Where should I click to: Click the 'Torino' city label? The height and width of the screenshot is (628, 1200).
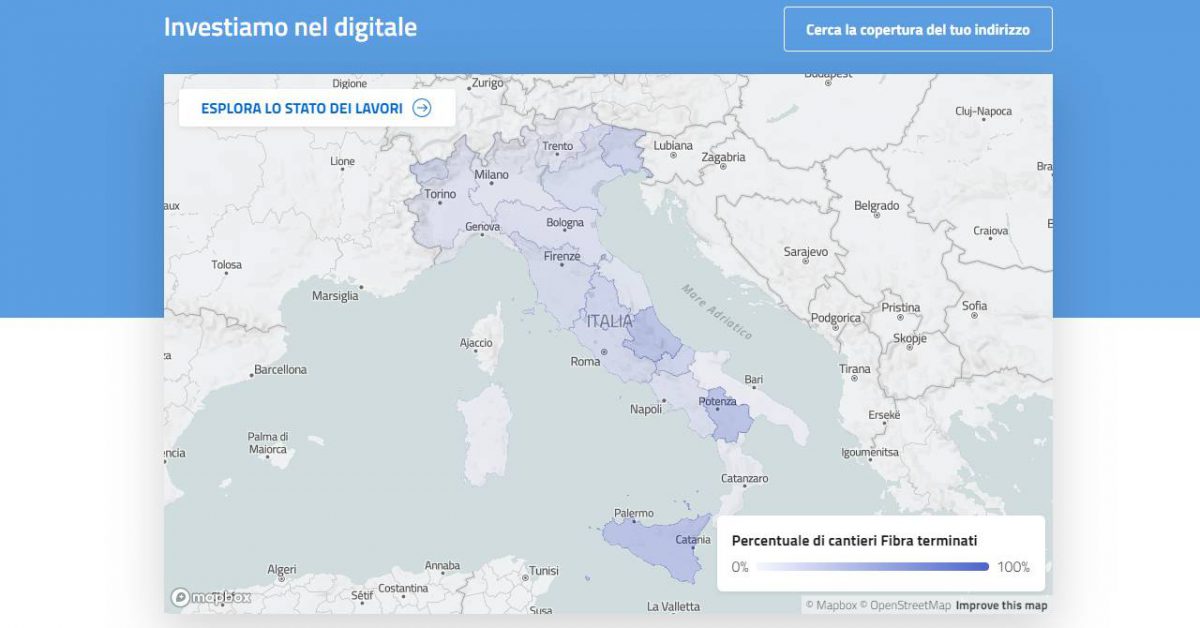(440, 195)
